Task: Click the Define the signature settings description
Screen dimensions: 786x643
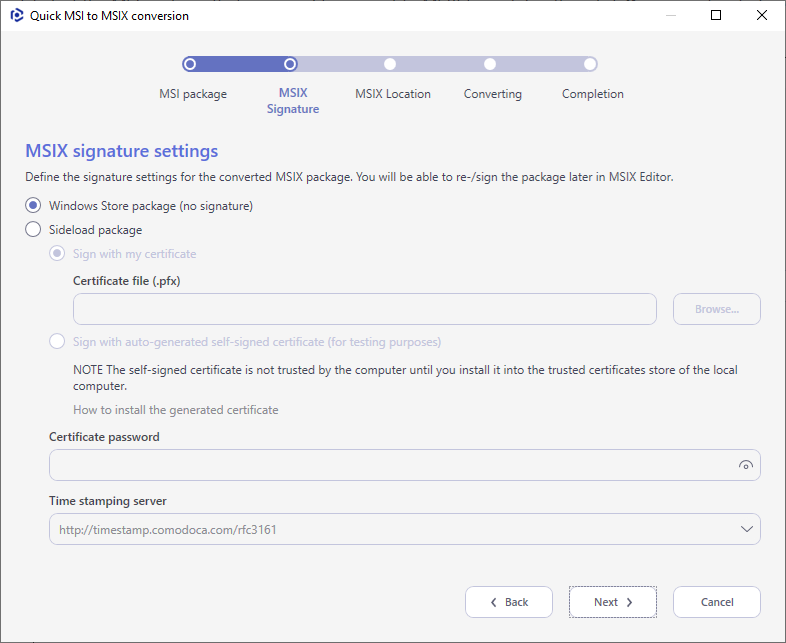Action: click(349, 177)
